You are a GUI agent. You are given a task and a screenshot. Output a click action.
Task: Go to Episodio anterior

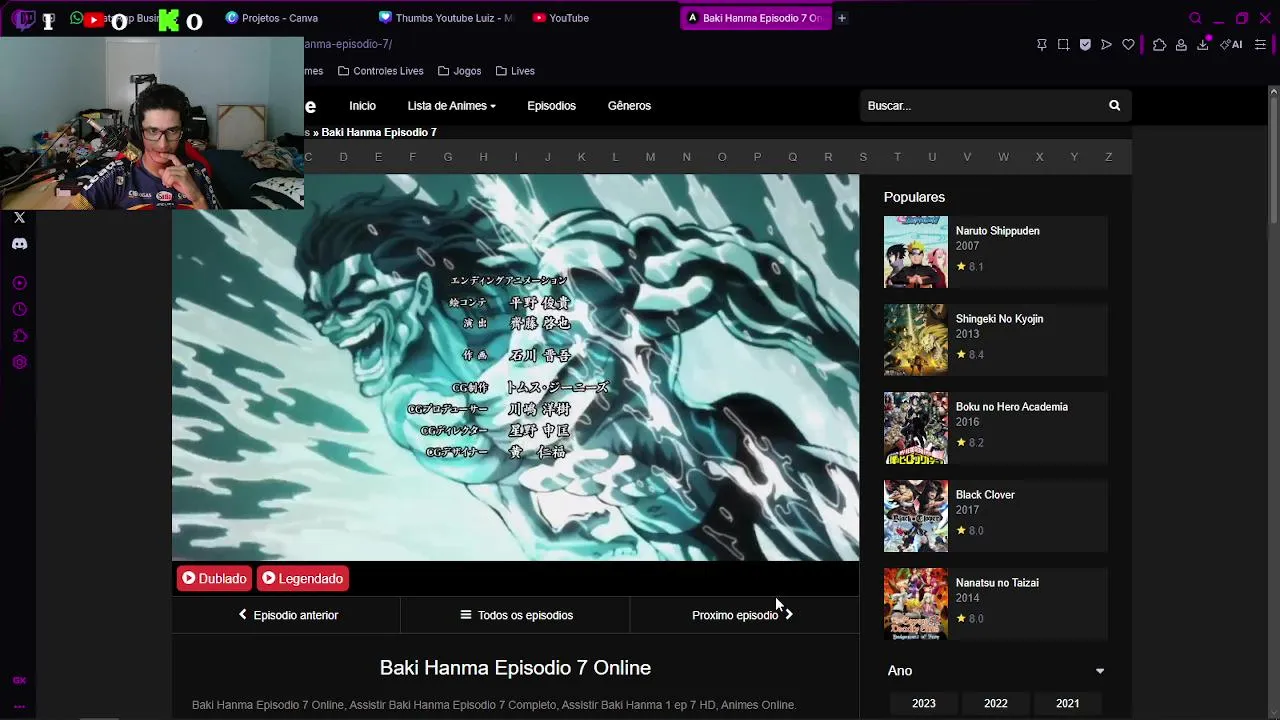(x=287, y=615)
